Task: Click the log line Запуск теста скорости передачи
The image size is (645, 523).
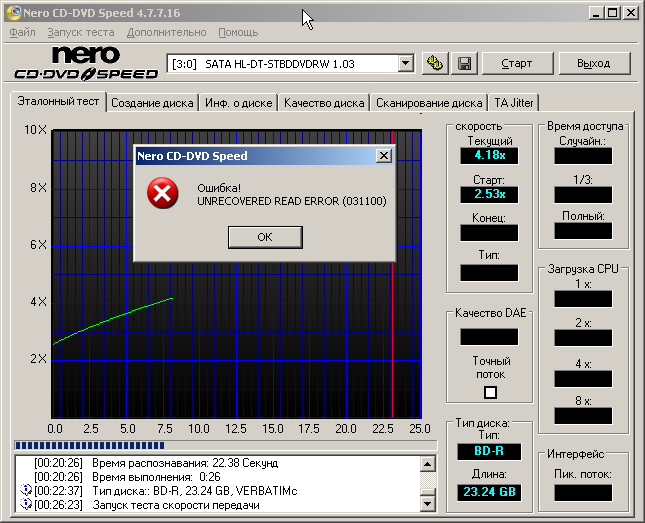Action: tap(176, 505)
